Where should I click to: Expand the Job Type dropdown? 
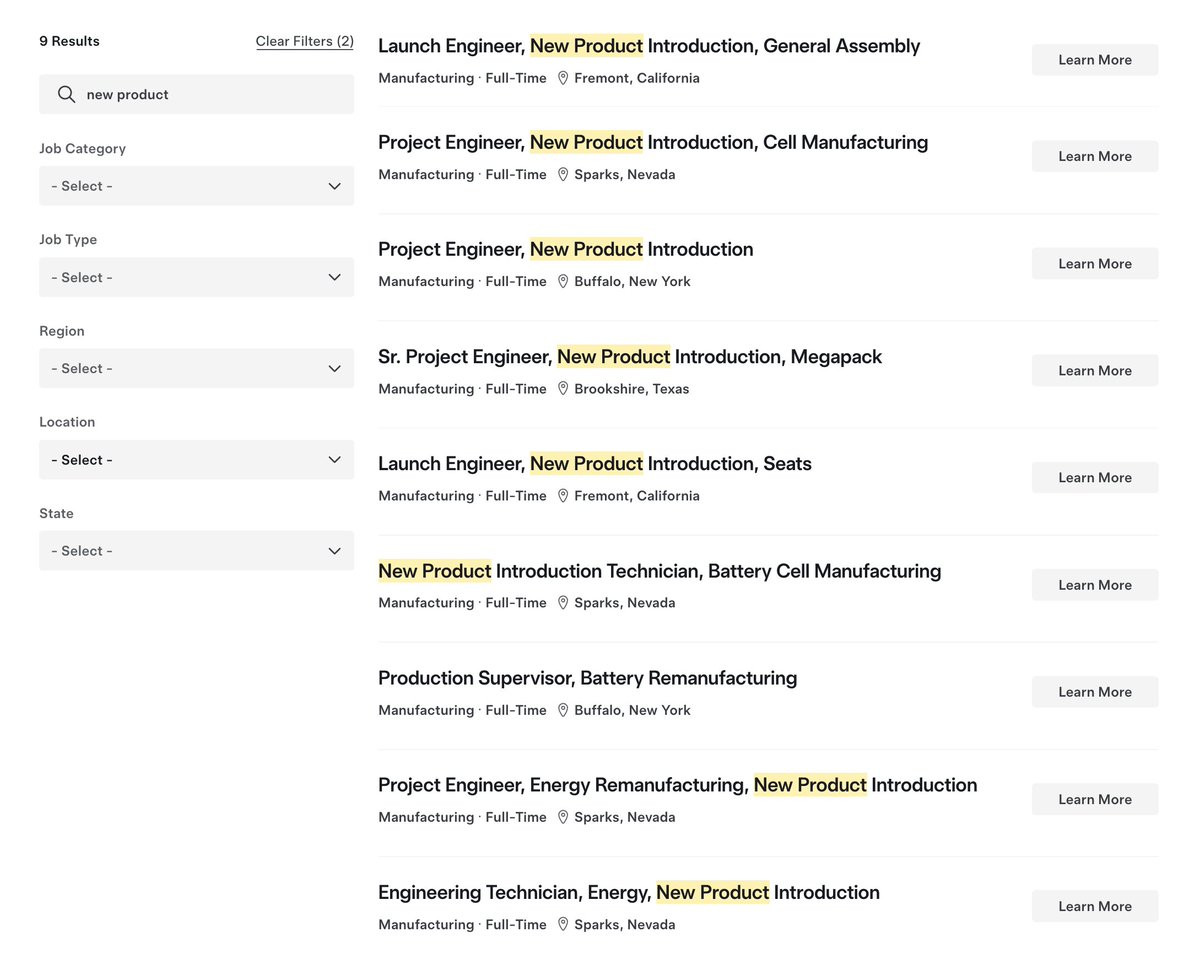(x=196, y=277)
